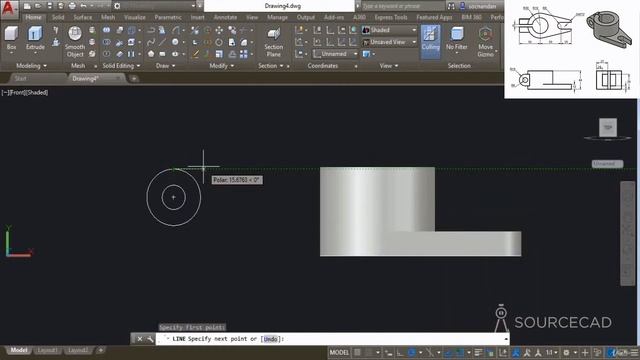Expand the Solid Editing panel
This screenshot has width=640, height=360.
(121, 66)
